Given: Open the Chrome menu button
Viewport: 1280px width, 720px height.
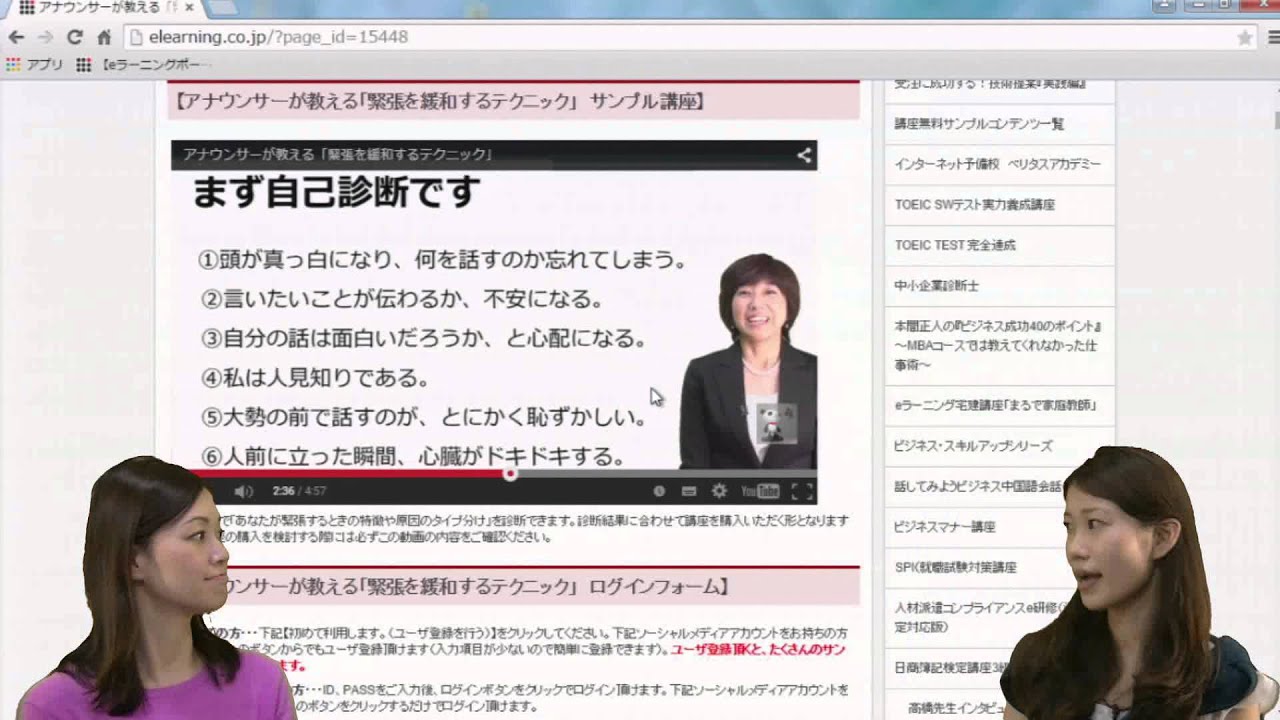Looking at the screenshot, I should coord(1273,37).
